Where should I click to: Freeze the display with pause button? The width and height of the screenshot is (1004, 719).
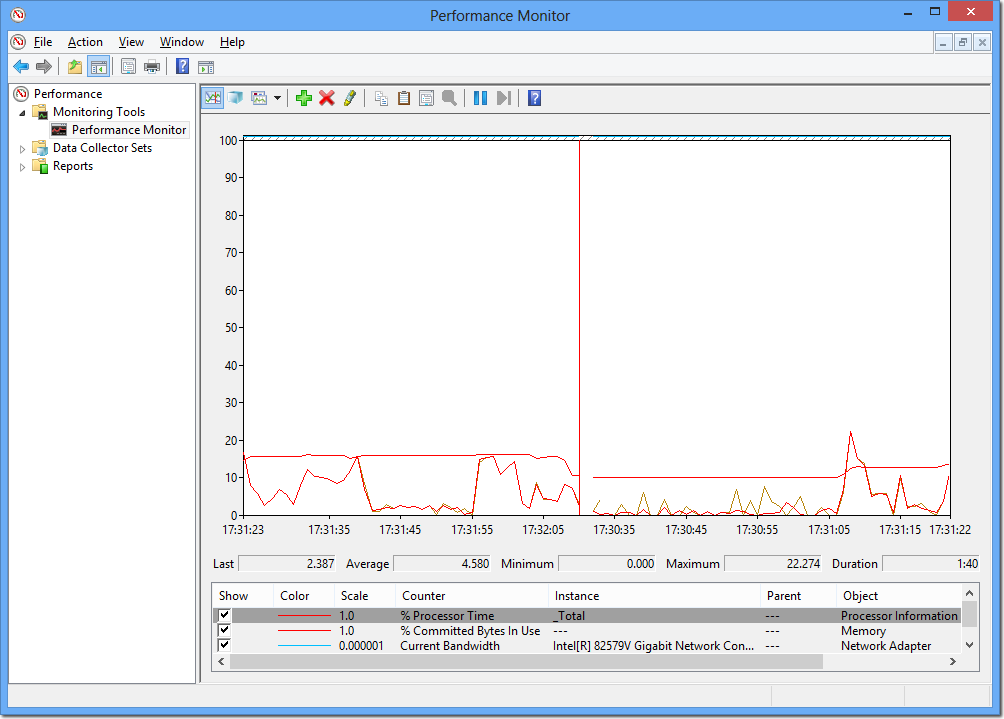[x=480, y=98]
